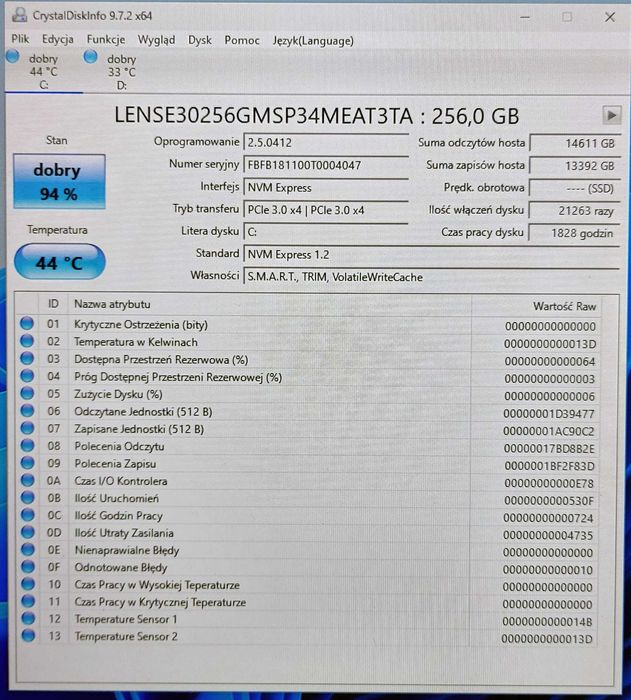Image resolution: width=631 pixels, height=700 pixels.
Task: Click the Suma odczytów hosta value 14611 GB
Action: (575, 143)
